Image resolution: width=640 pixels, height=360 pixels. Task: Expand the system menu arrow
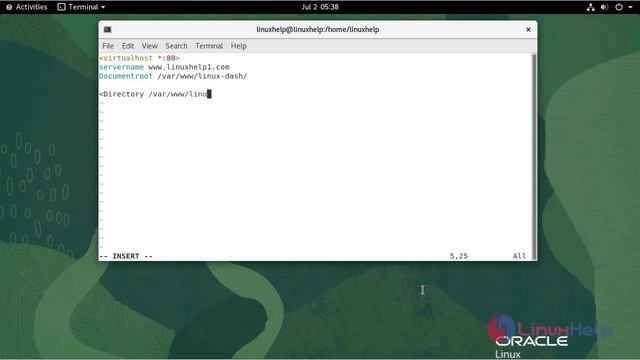[630, 7]
